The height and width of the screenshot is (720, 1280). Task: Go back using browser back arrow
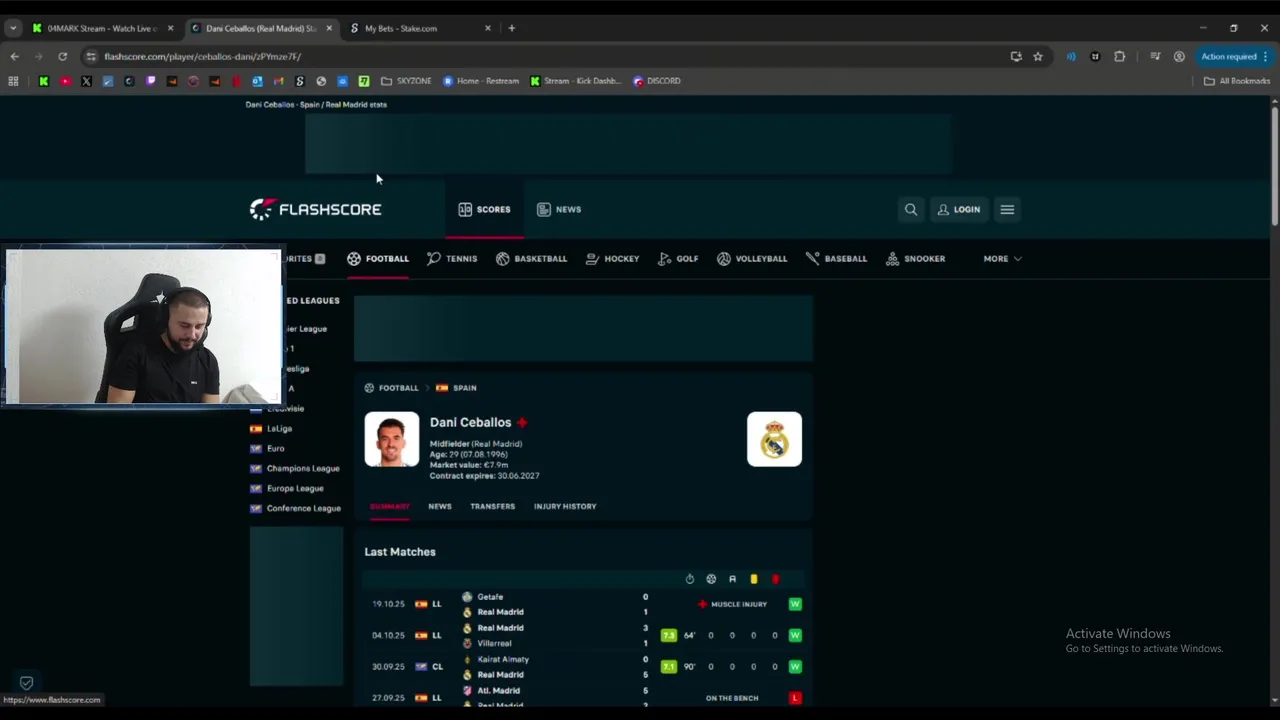click(x=14, y=56)
